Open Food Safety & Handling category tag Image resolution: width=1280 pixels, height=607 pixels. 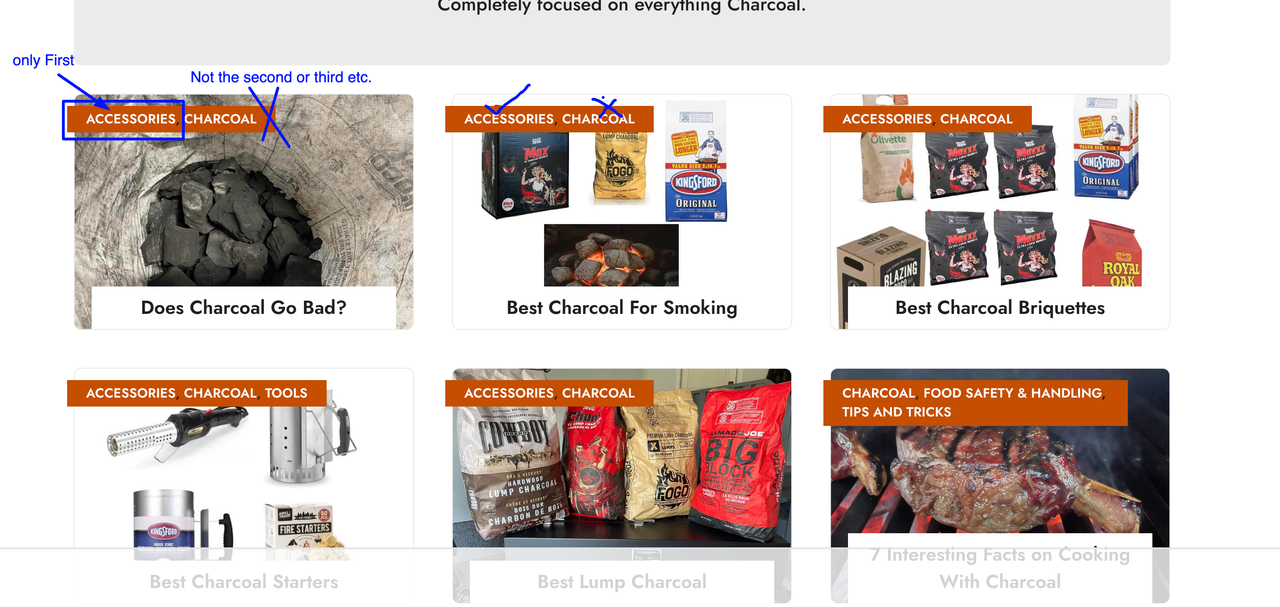(1012, 393)
